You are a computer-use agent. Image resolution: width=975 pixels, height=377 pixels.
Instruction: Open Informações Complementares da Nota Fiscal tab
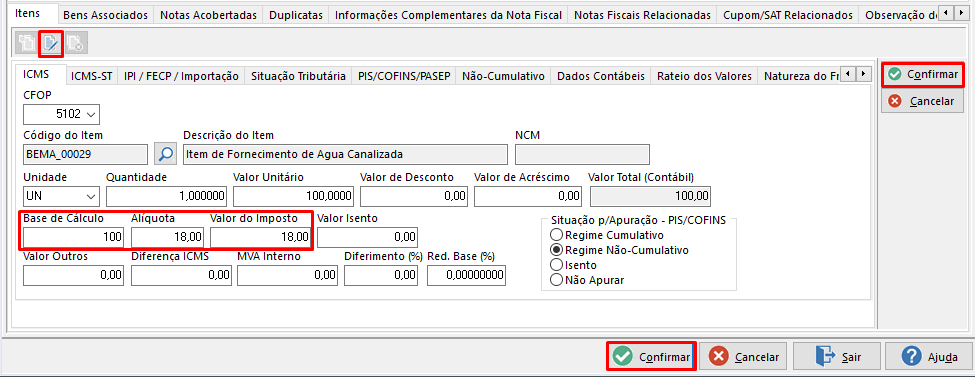click(448, 15)
